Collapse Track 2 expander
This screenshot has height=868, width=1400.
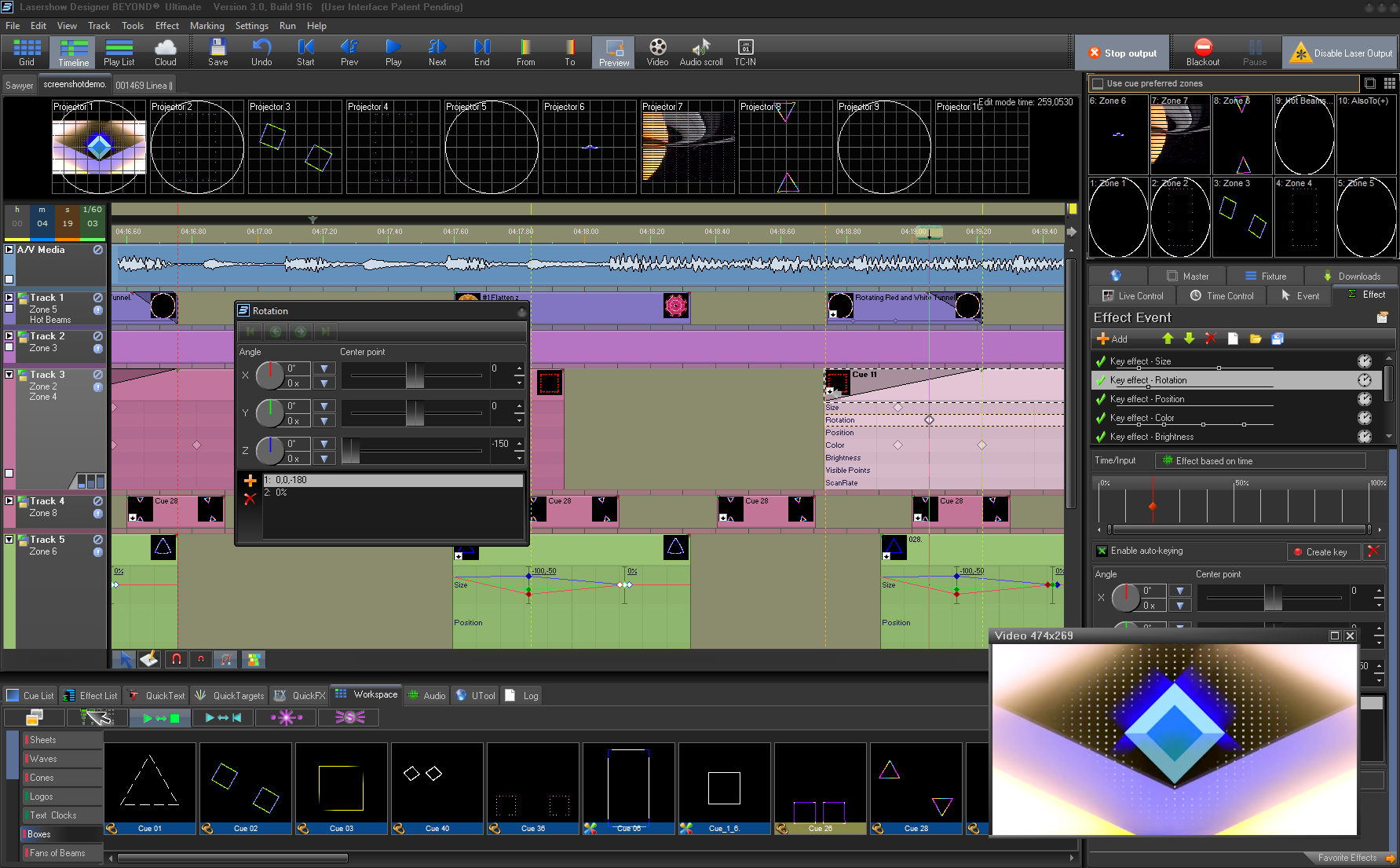pos(9,336)
